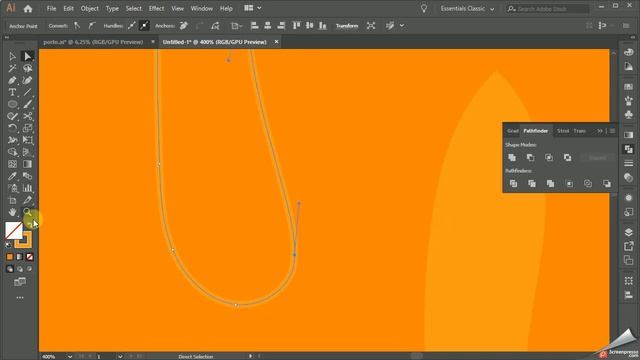Click the Minus Front shape mode icon
640x360 pixels.
click(530, 158)
